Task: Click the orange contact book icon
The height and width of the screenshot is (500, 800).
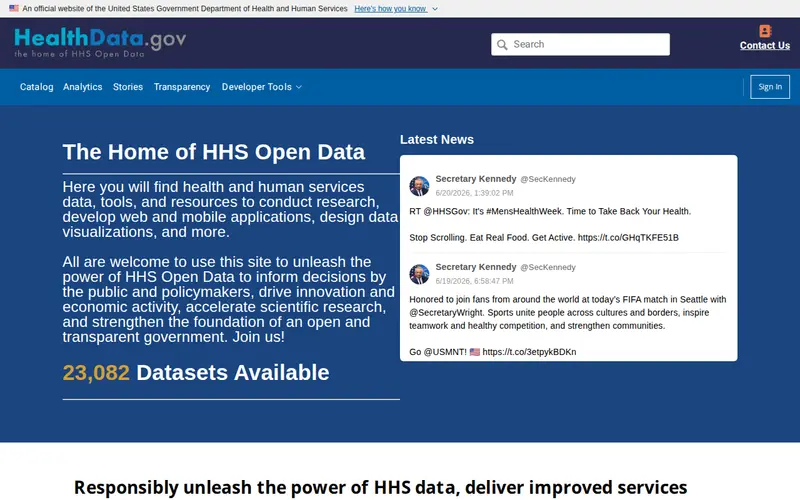Action: [x=765, y=31]
